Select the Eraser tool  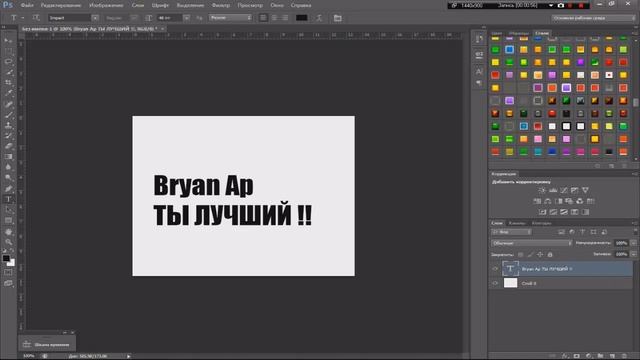coord(8,146)
